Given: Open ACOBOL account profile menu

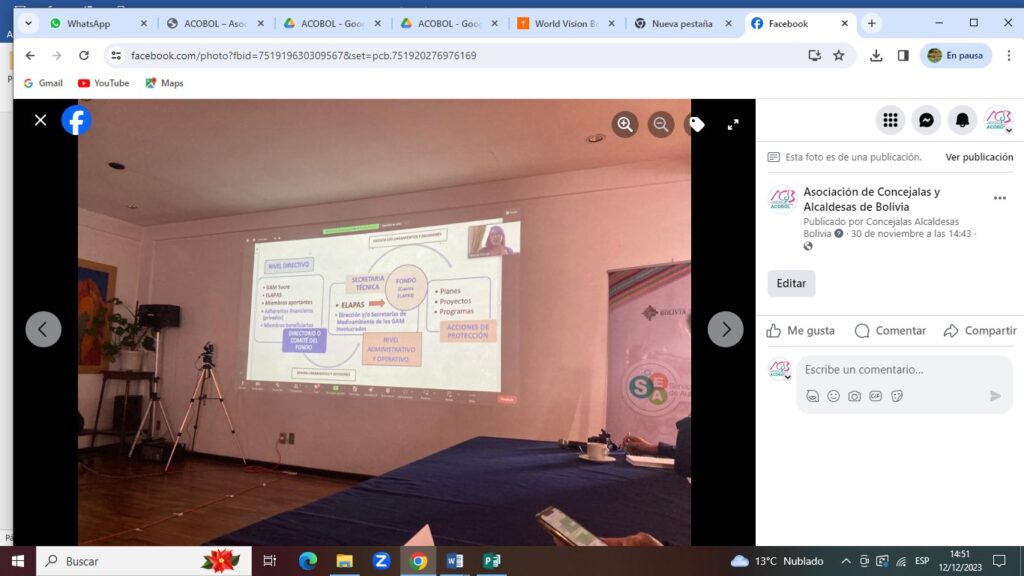Looking at the screenshot, I should coord(998,121).
